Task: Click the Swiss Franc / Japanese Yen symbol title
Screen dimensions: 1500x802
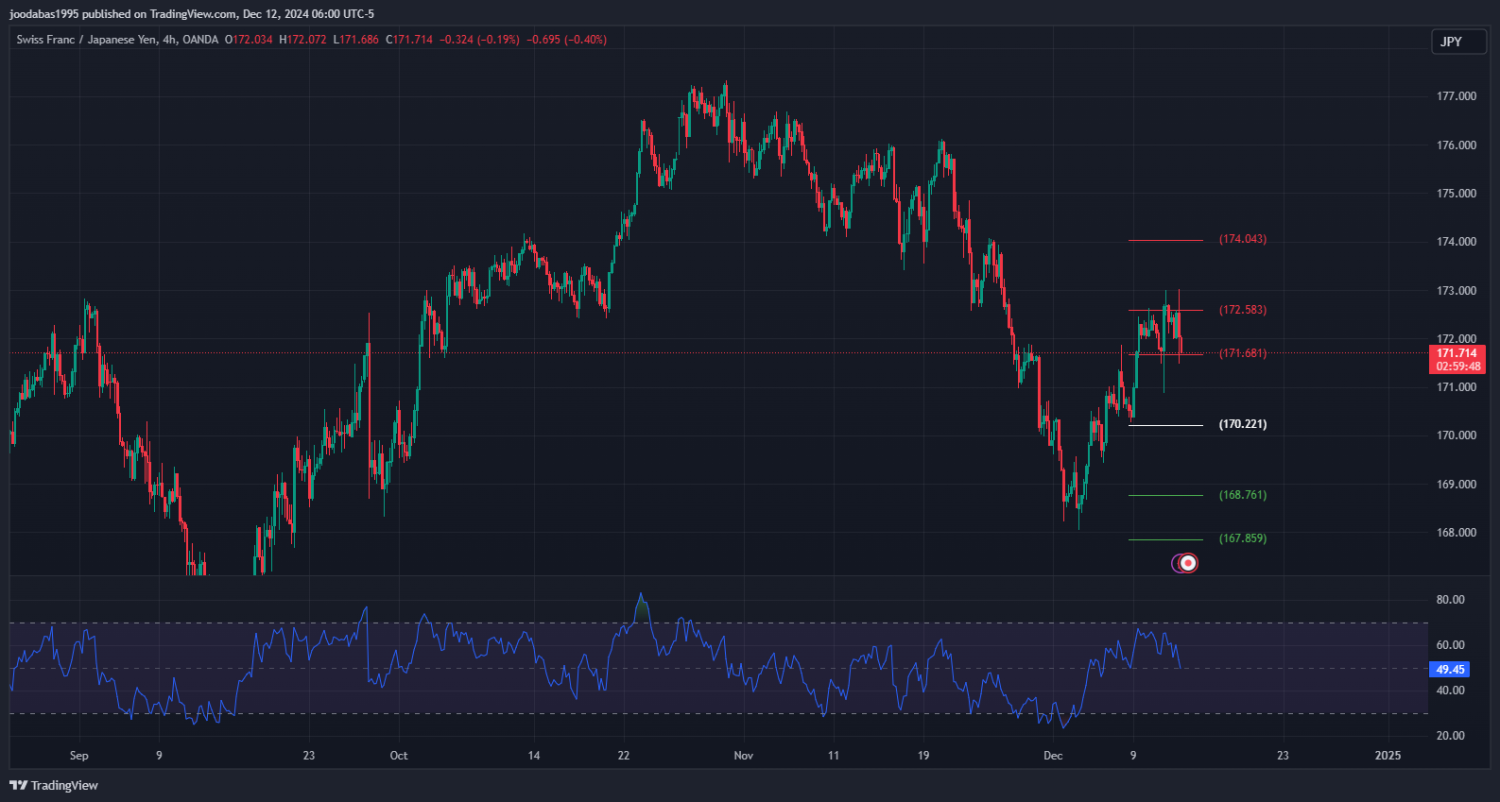Action: tap(88, 40)
